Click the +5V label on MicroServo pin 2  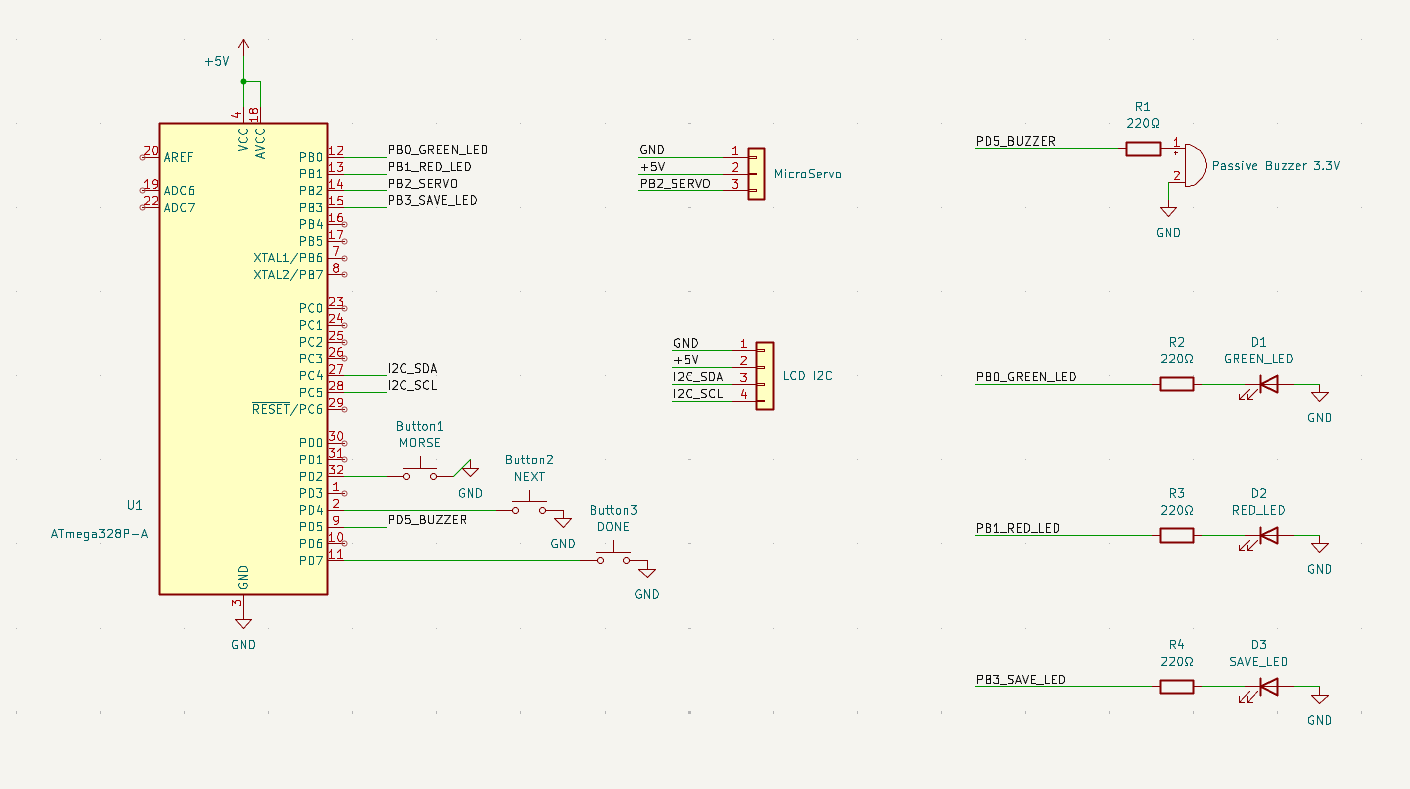[652, 167]
